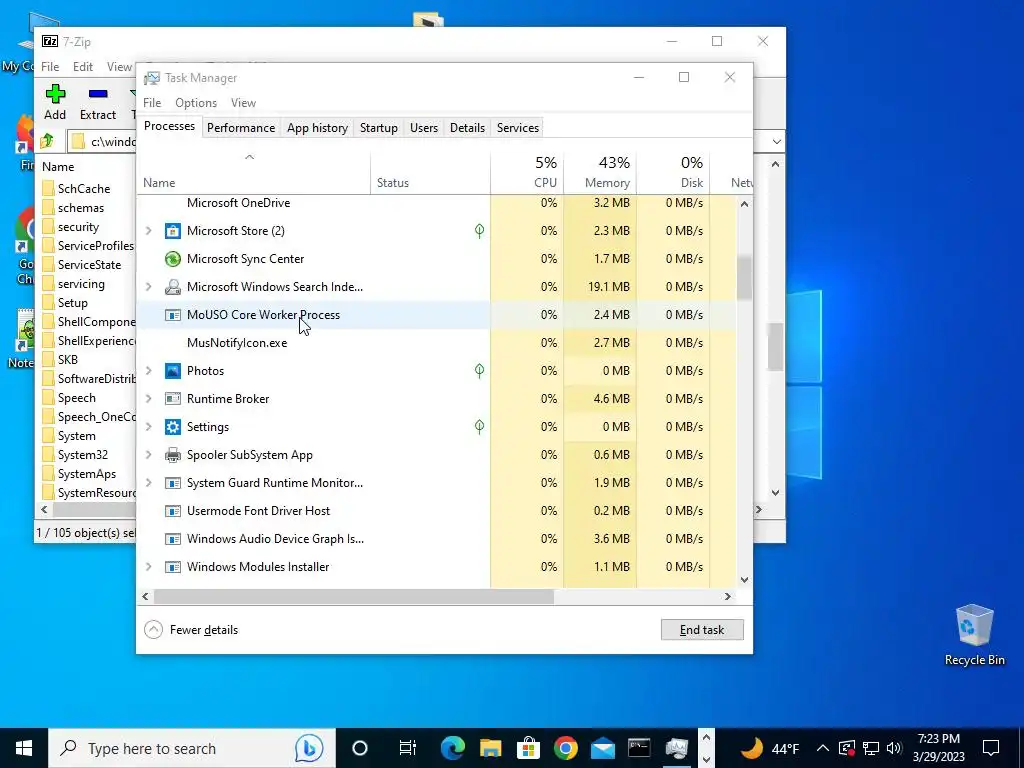
Task: Click the Status column header
Action: click(430, 172)
